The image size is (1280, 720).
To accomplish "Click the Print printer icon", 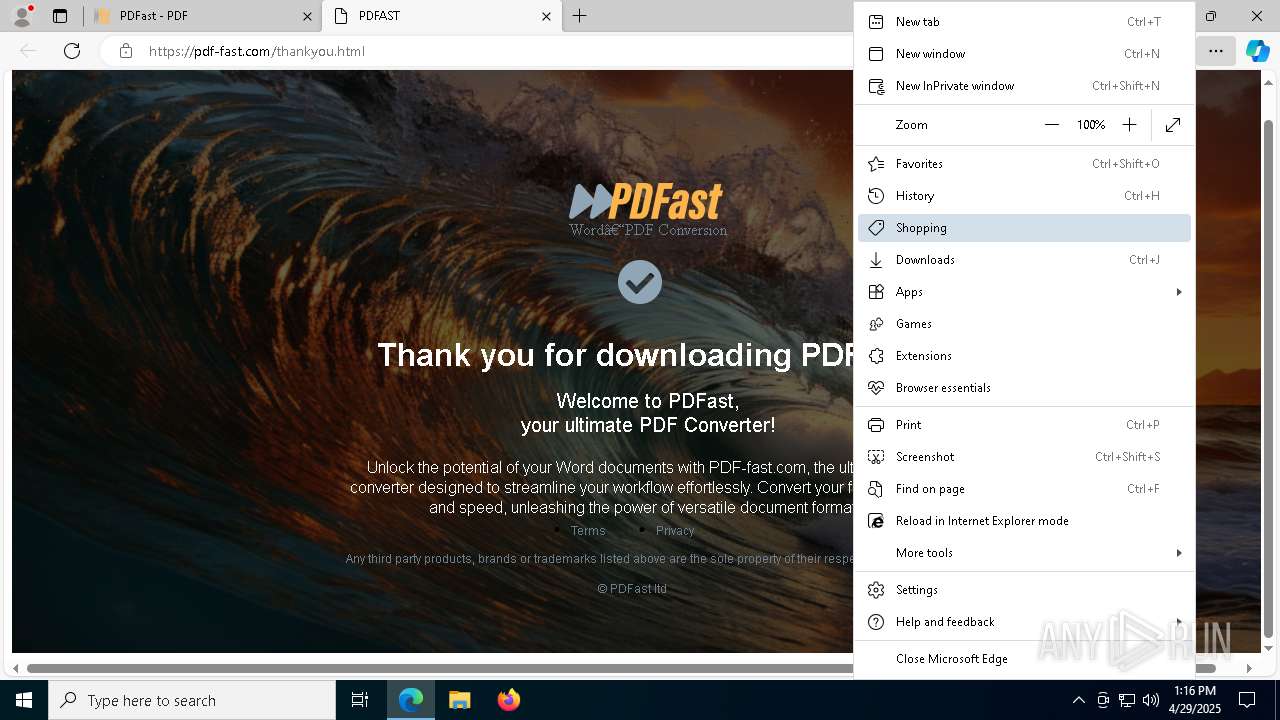I will point(876,425).
